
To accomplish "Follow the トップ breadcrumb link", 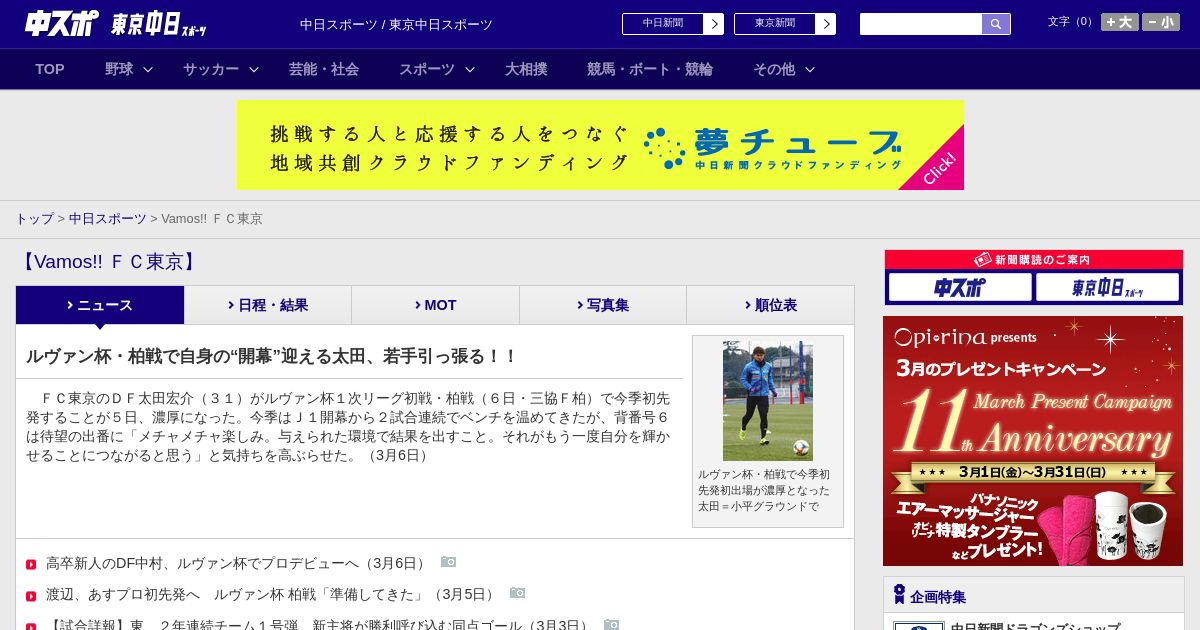I will (x=34, y=218).
